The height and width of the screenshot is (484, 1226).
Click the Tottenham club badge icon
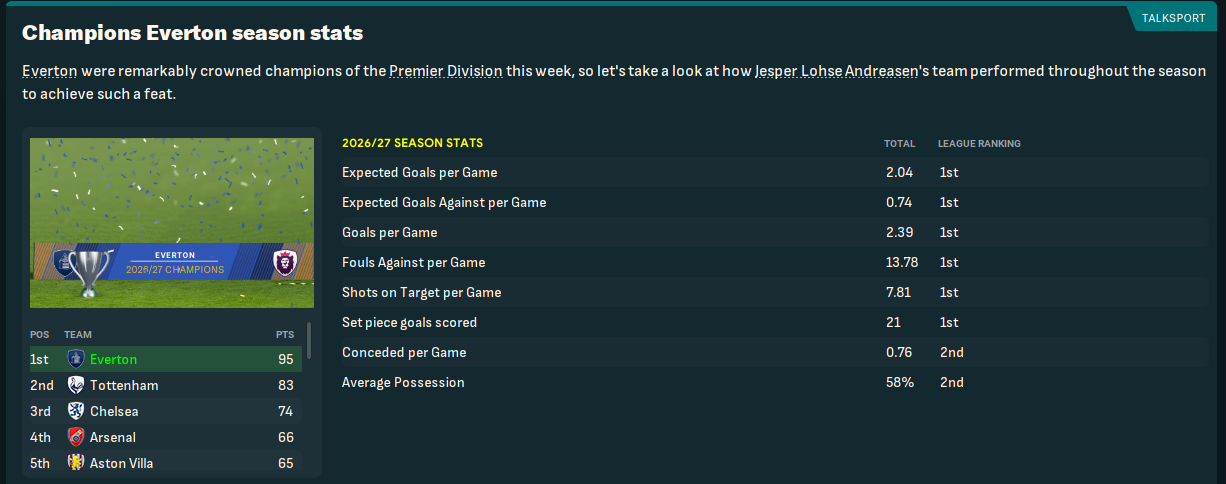pos(75,385)
